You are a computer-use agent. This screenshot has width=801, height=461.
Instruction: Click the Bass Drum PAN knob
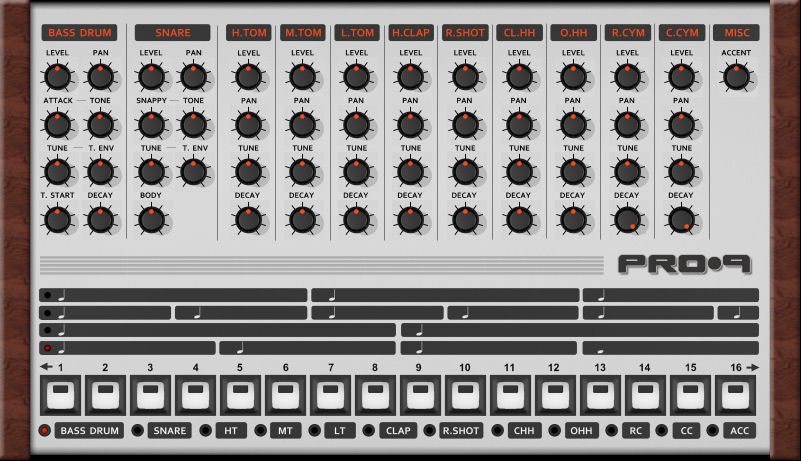point(100,77)
